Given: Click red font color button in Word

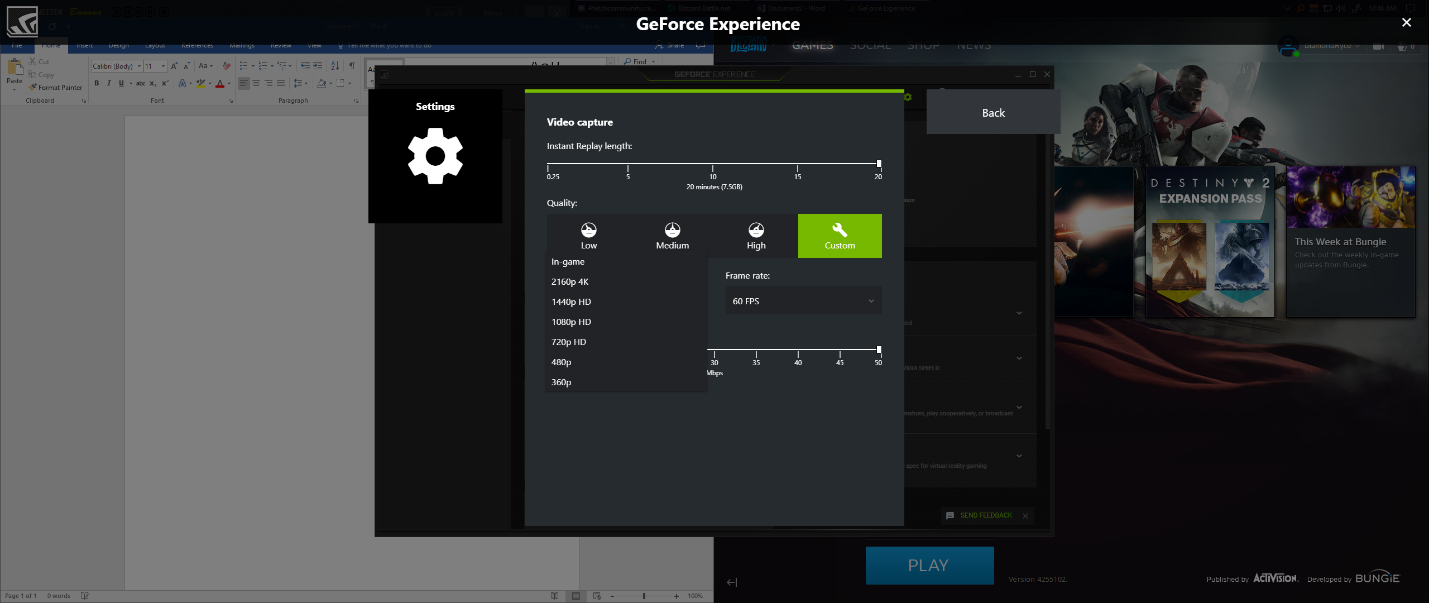Looking at the screenshot, I should point(220,83).
